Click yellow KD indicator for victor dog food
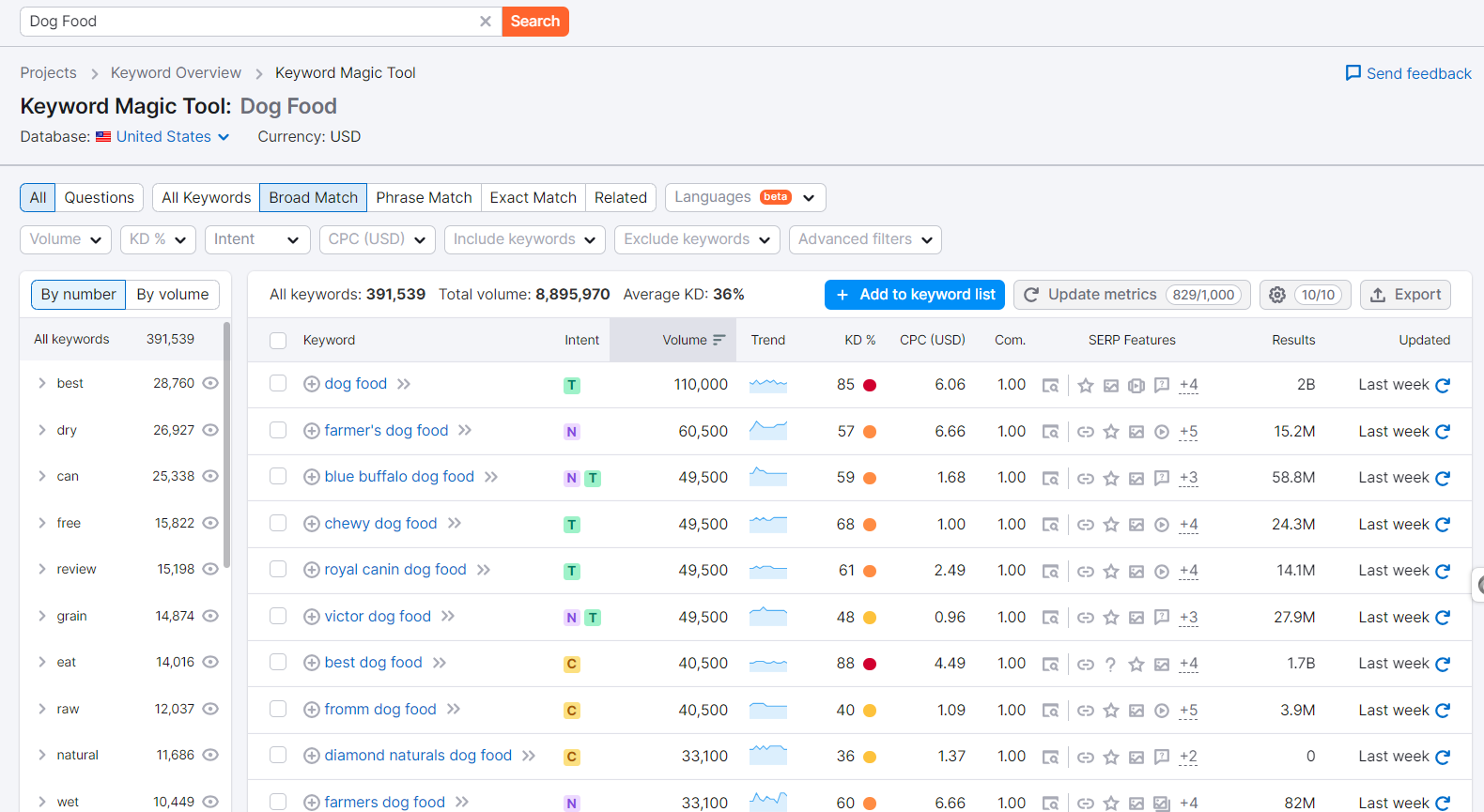This screenshot has width=1484, height=812. [x=870, y=618]
